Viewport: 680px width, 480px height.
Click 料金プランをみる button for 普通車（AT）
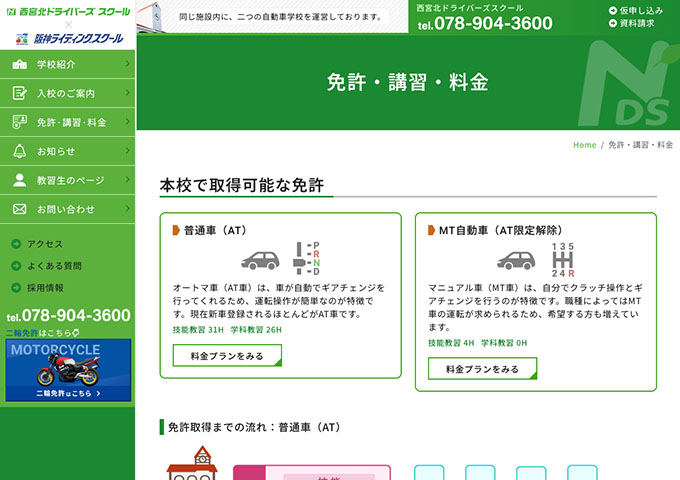pos(227,356)
